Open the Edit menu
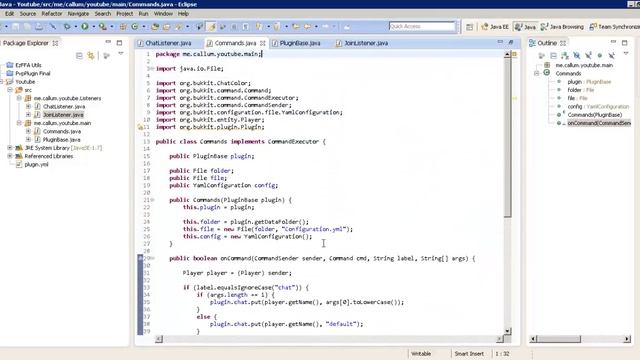Image resolution: width=640 pixels, height=360 pixels. pos(9,13)
